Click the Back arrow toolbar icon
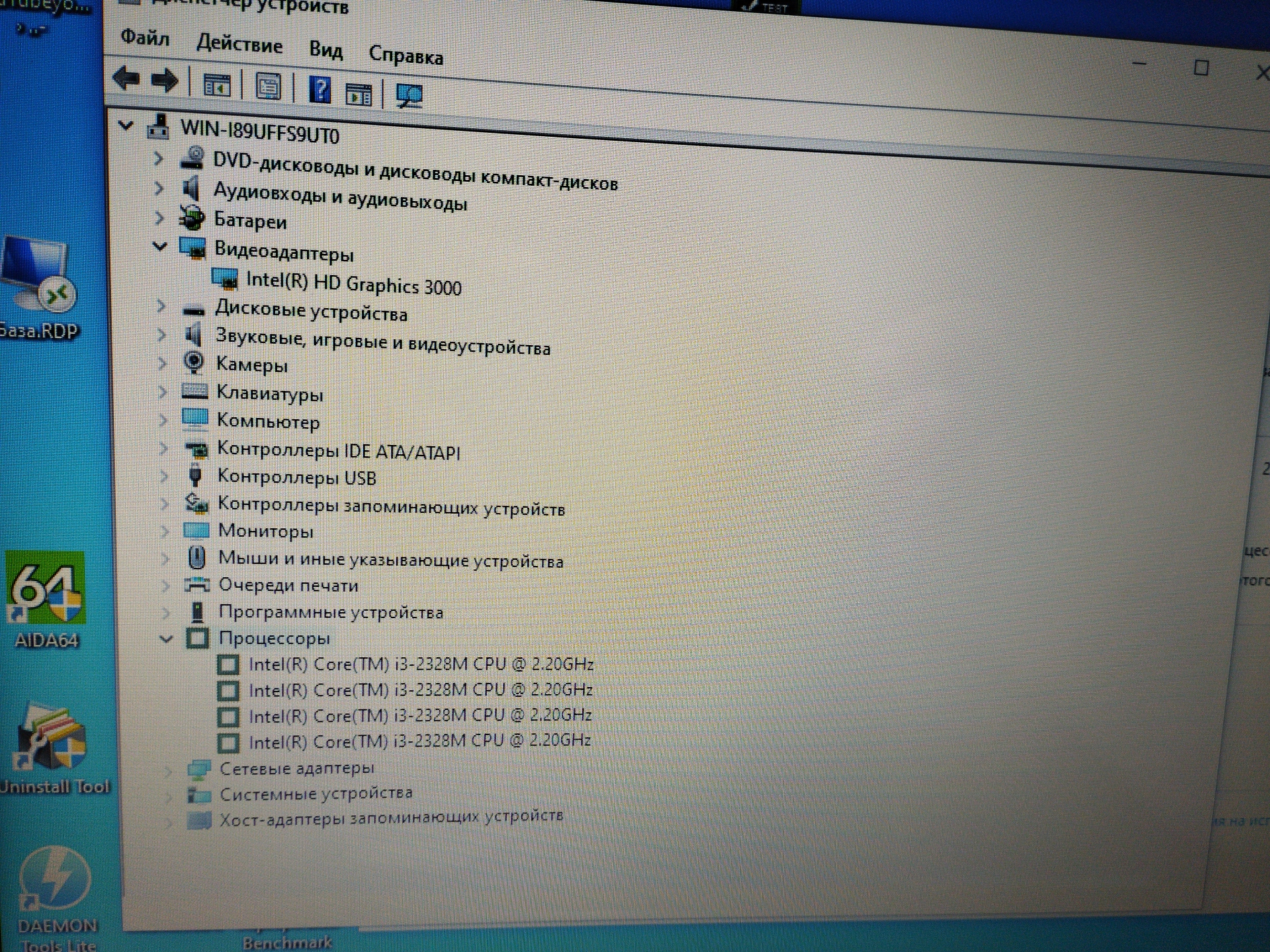This screenshot has height=952, width=1270. pos(126,79)
